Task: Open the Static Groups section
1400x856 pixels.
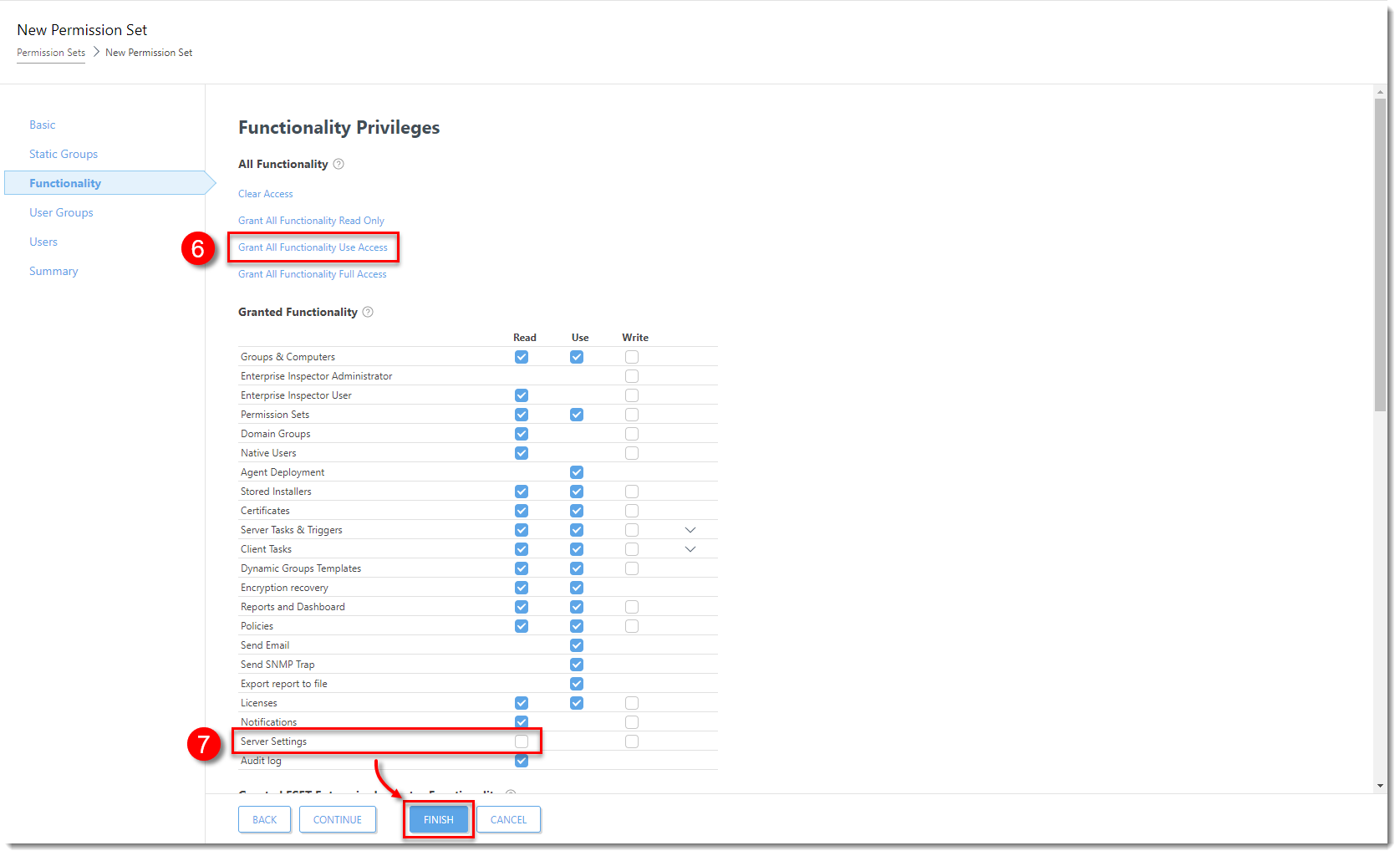Action: [x=64, y=154]
